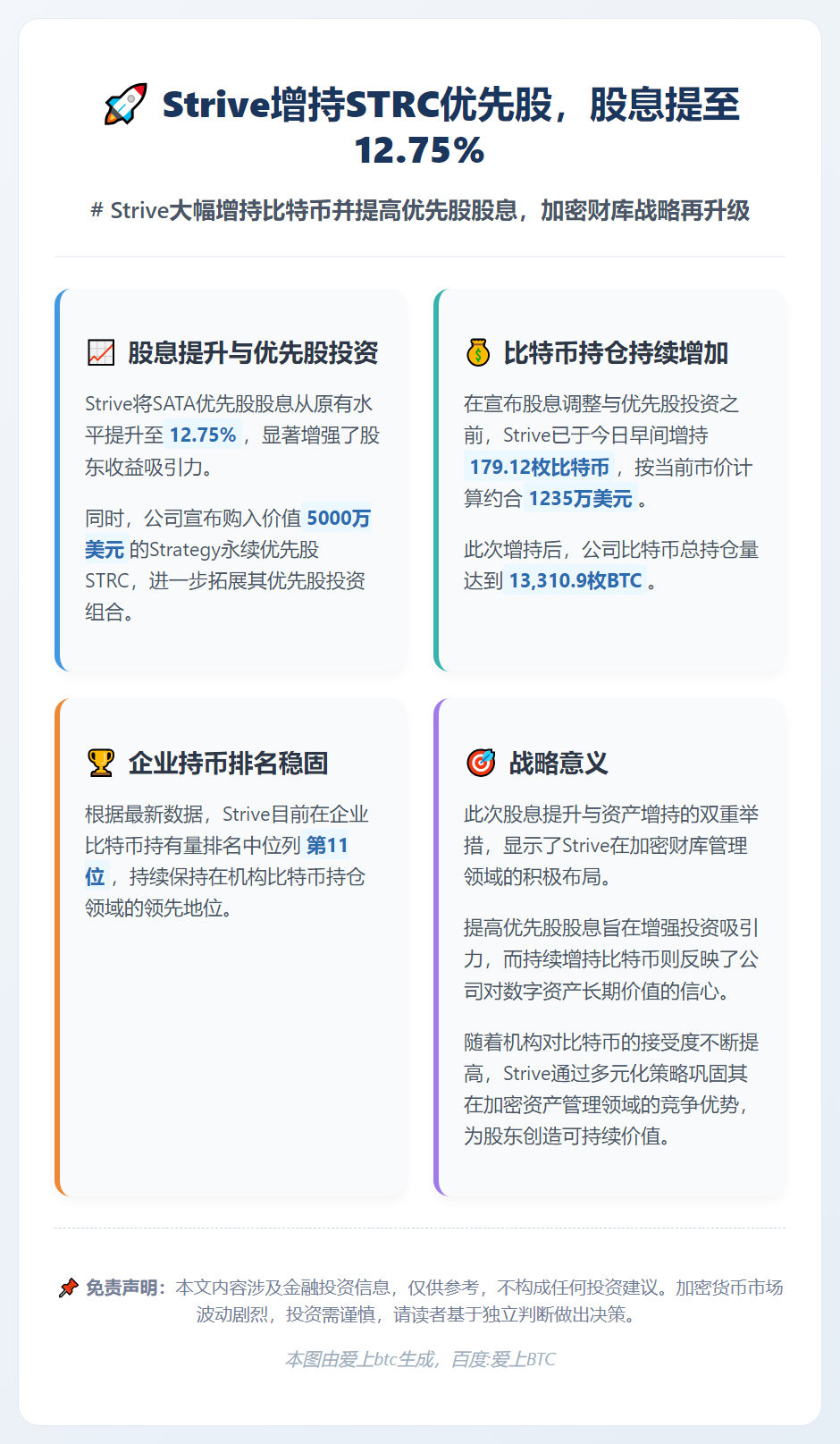Click the heading 比特币持仓持续增加
Image resolution: width=840 pixels, height=1444 pixels.
tap(616, 353)
